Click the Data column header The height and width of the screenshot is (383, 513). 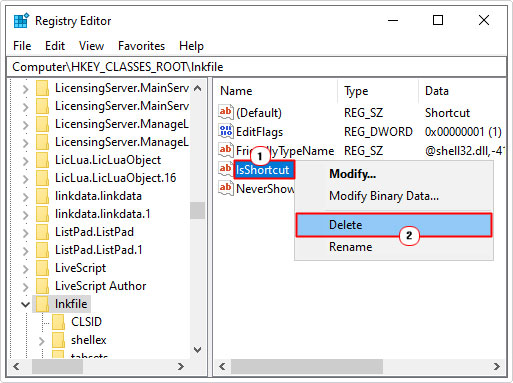462,91
